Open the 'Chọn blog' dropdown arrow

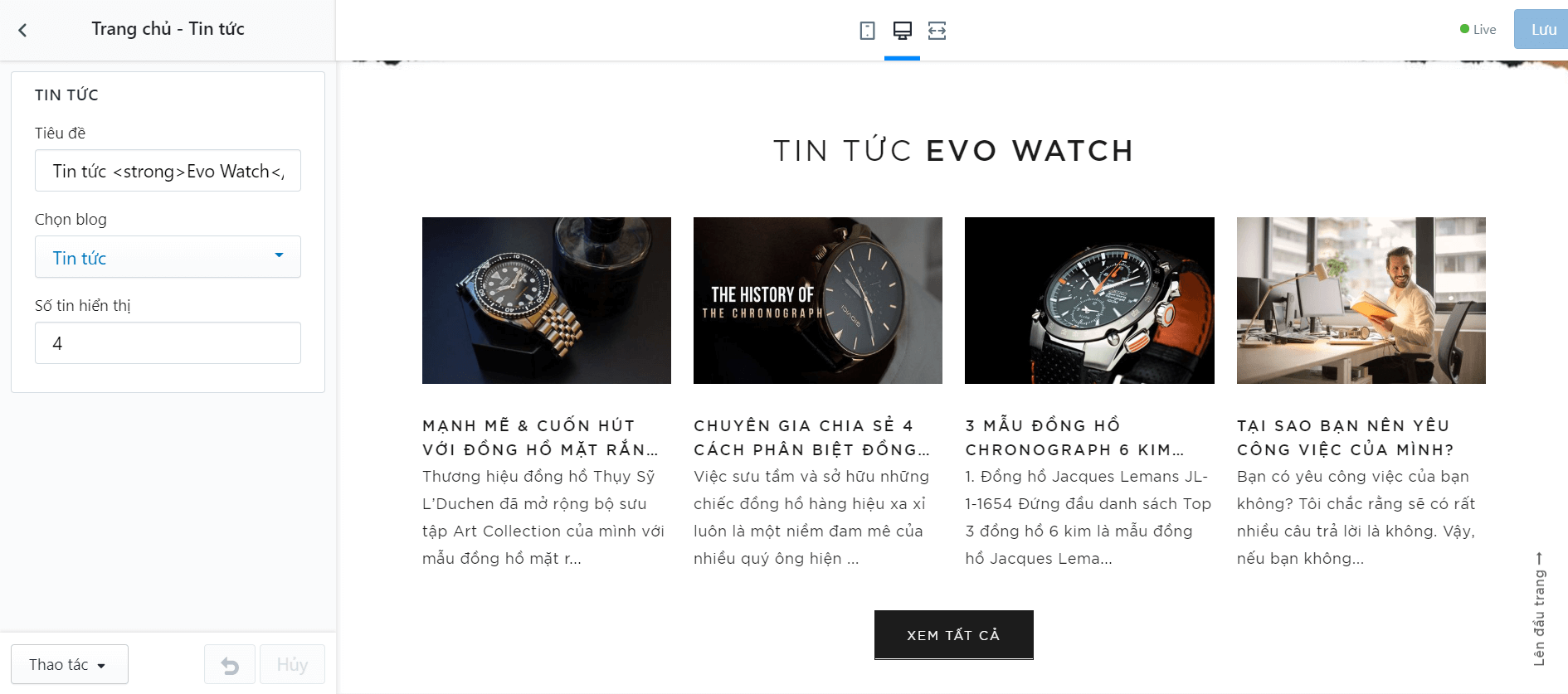279,256
